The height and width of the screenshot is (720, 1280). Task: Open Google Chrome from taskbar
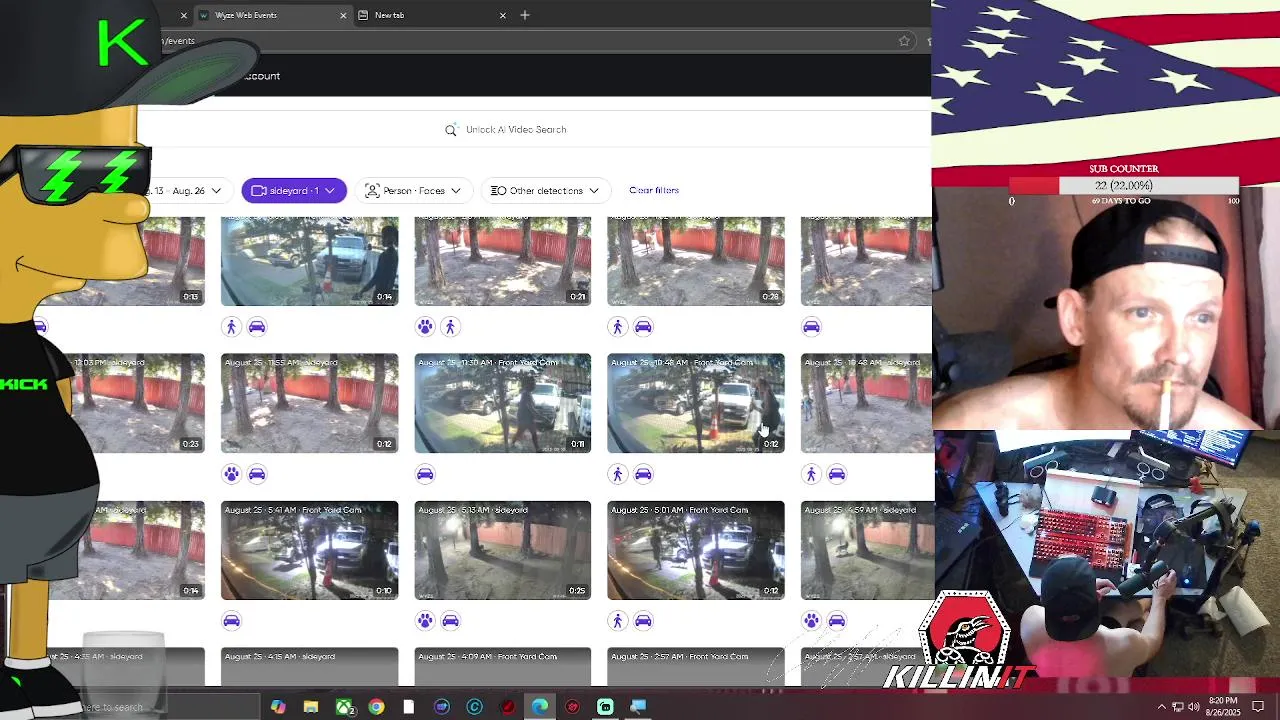tap(376, 707)
